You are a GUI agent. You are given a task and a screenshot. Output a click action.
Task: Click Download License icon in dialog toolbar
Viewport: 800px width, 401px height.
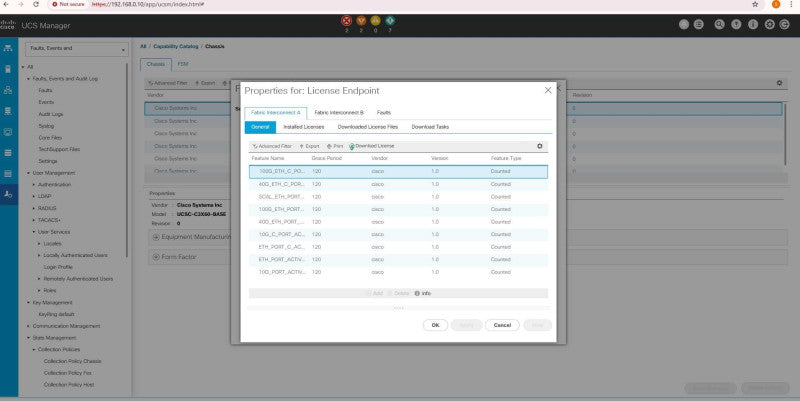352,146
